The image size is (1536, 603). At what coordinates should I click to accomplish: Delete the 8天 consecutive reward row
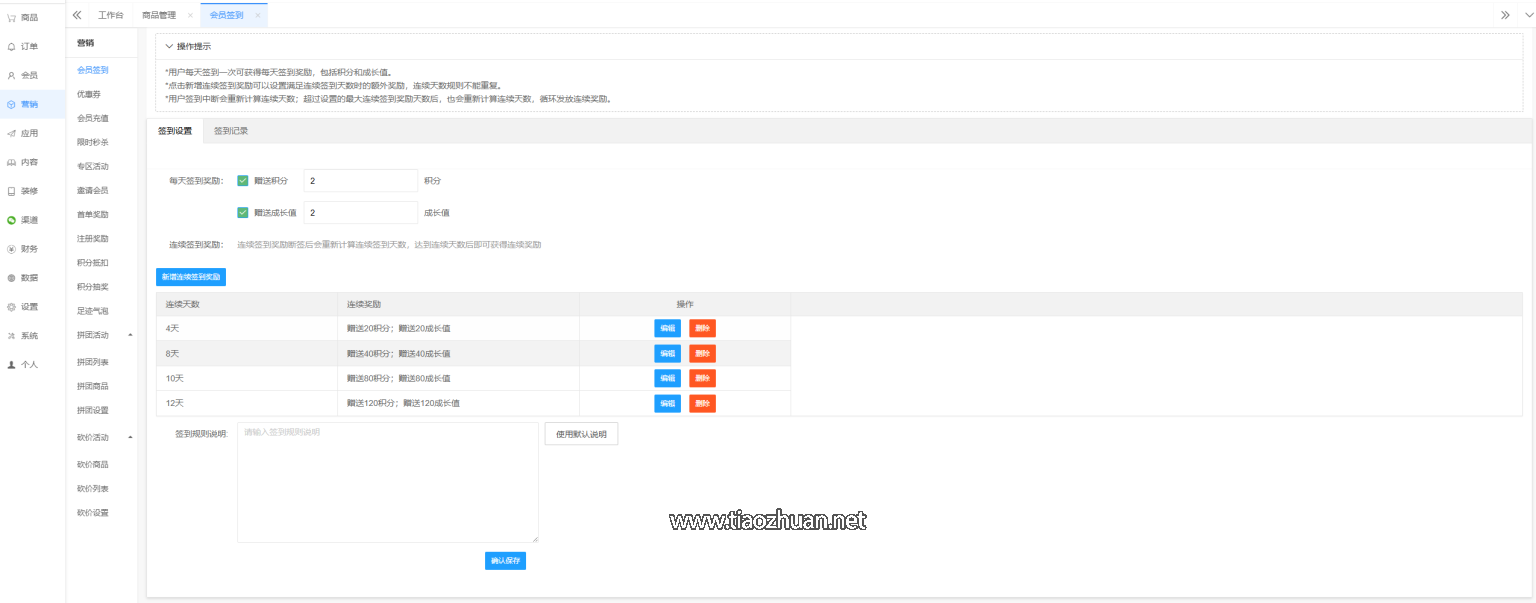point(702,353)
